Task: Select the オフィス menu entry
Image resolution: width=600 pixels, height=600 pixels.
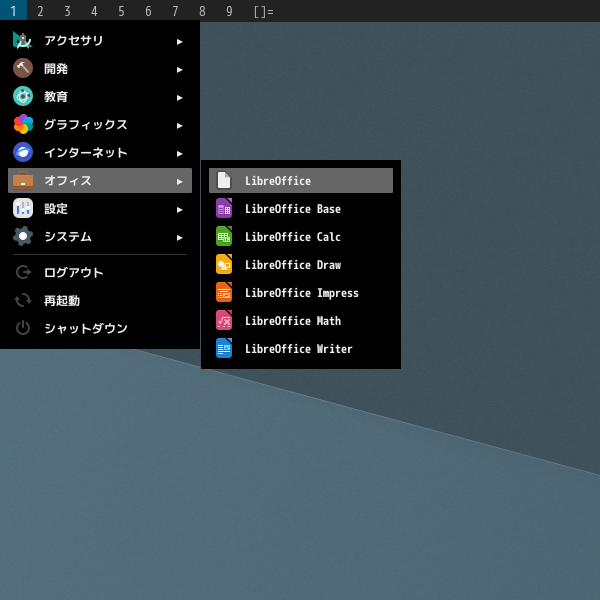Action: (x=100, y=180)
